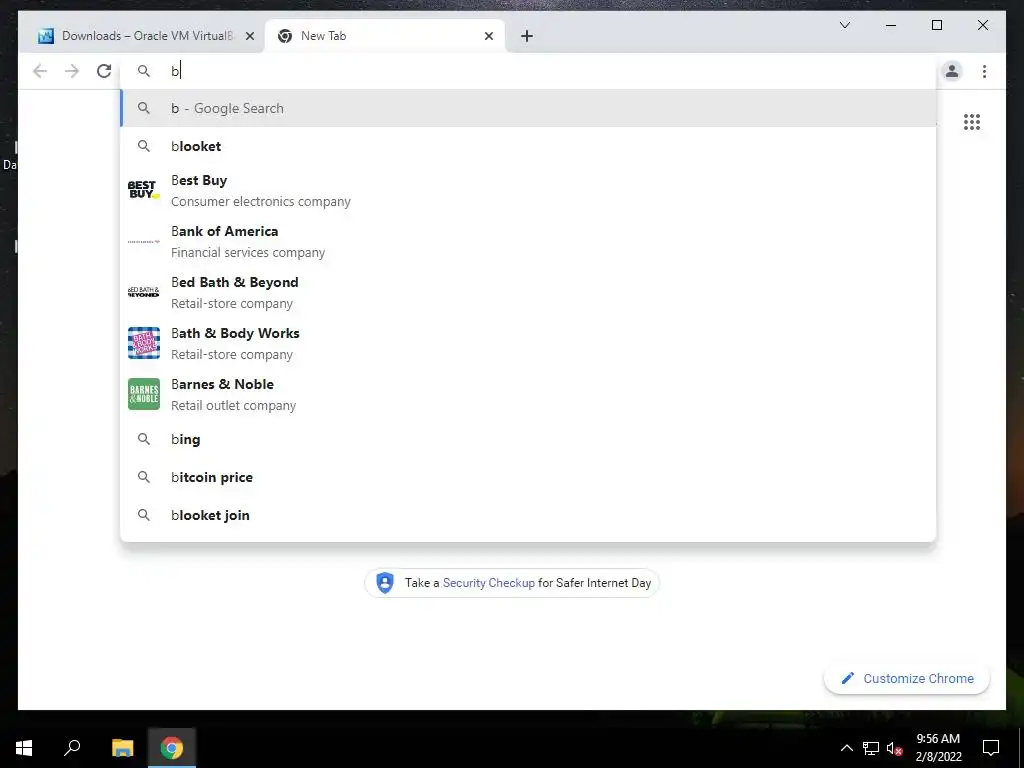The height and width of the screenshot is (768, 1024).
Task: Click the Chrome taskbar icon
Action: pos(172,748)
